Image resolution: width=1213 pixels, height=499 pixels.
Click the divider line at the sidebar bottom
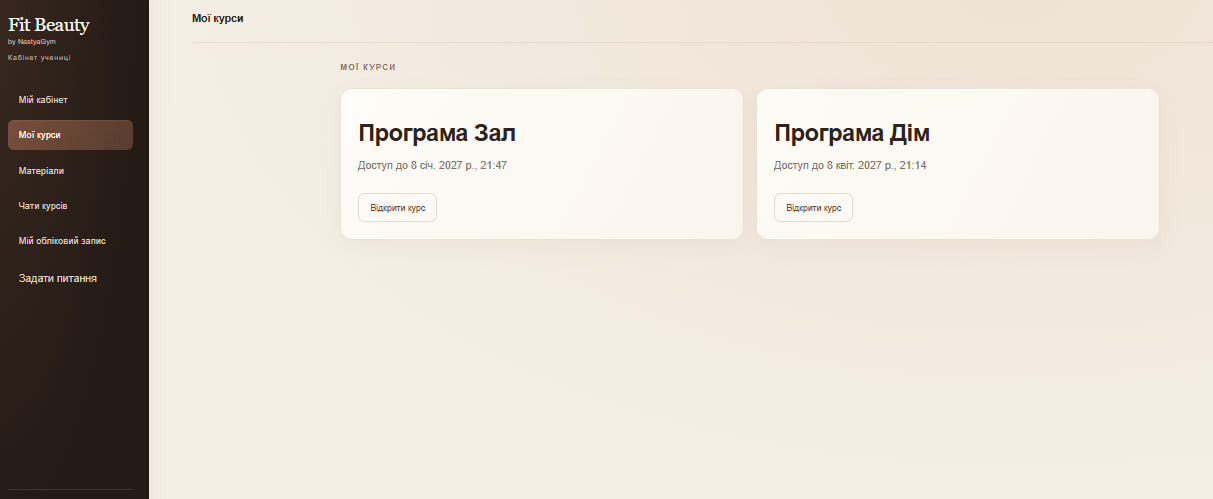70,489
